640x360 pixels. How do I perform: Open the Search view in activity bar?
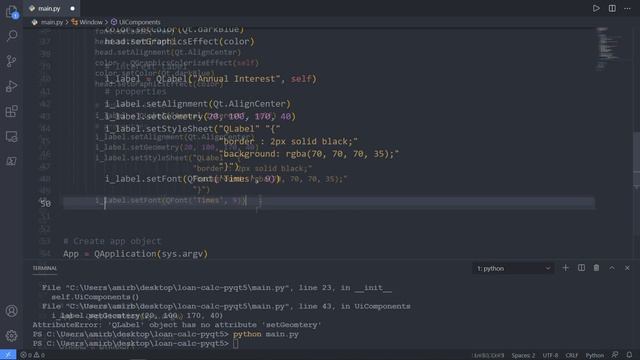[11, 36]
